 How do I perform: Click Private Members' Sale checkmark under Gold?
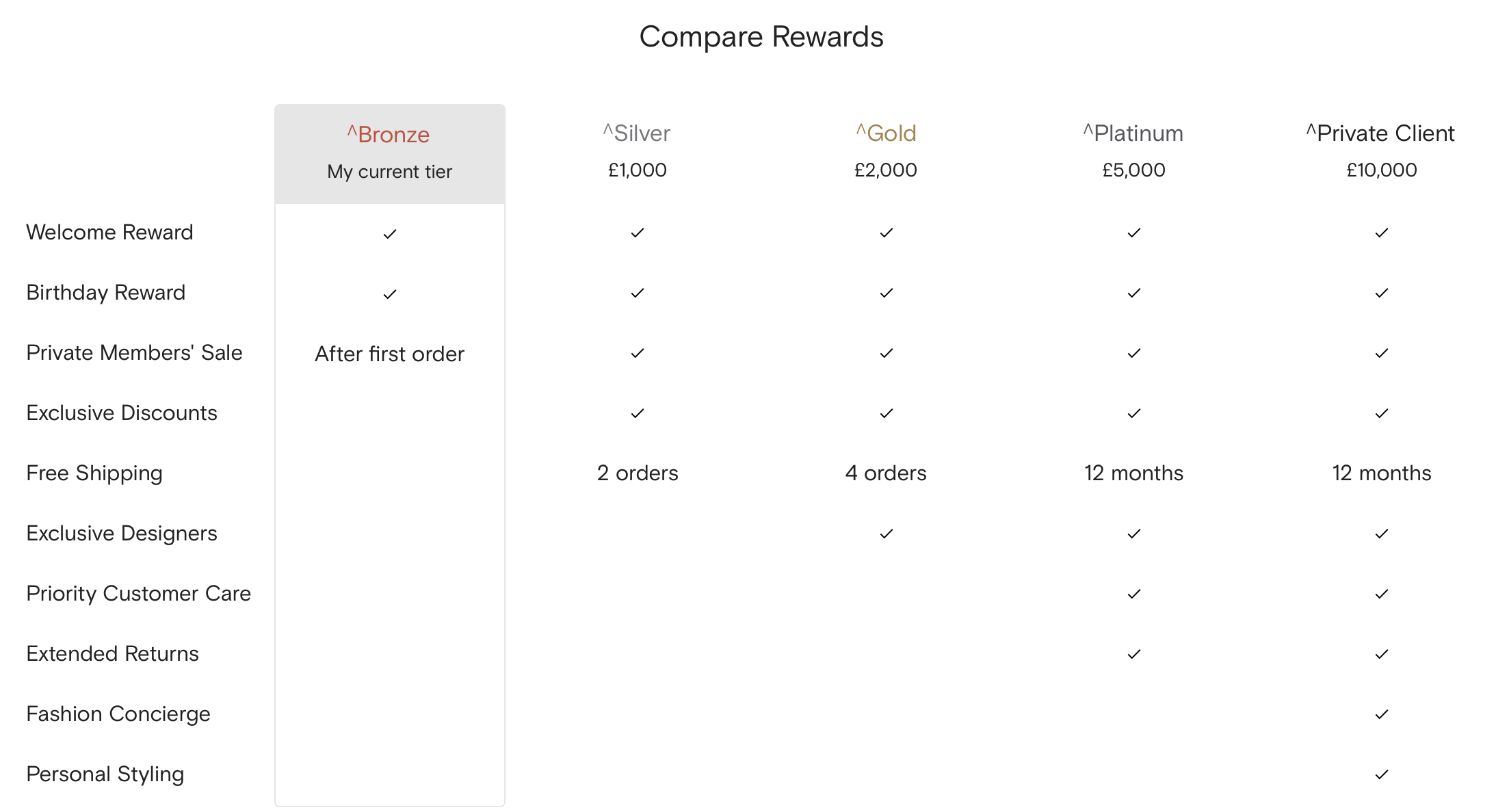pos(887,353)
